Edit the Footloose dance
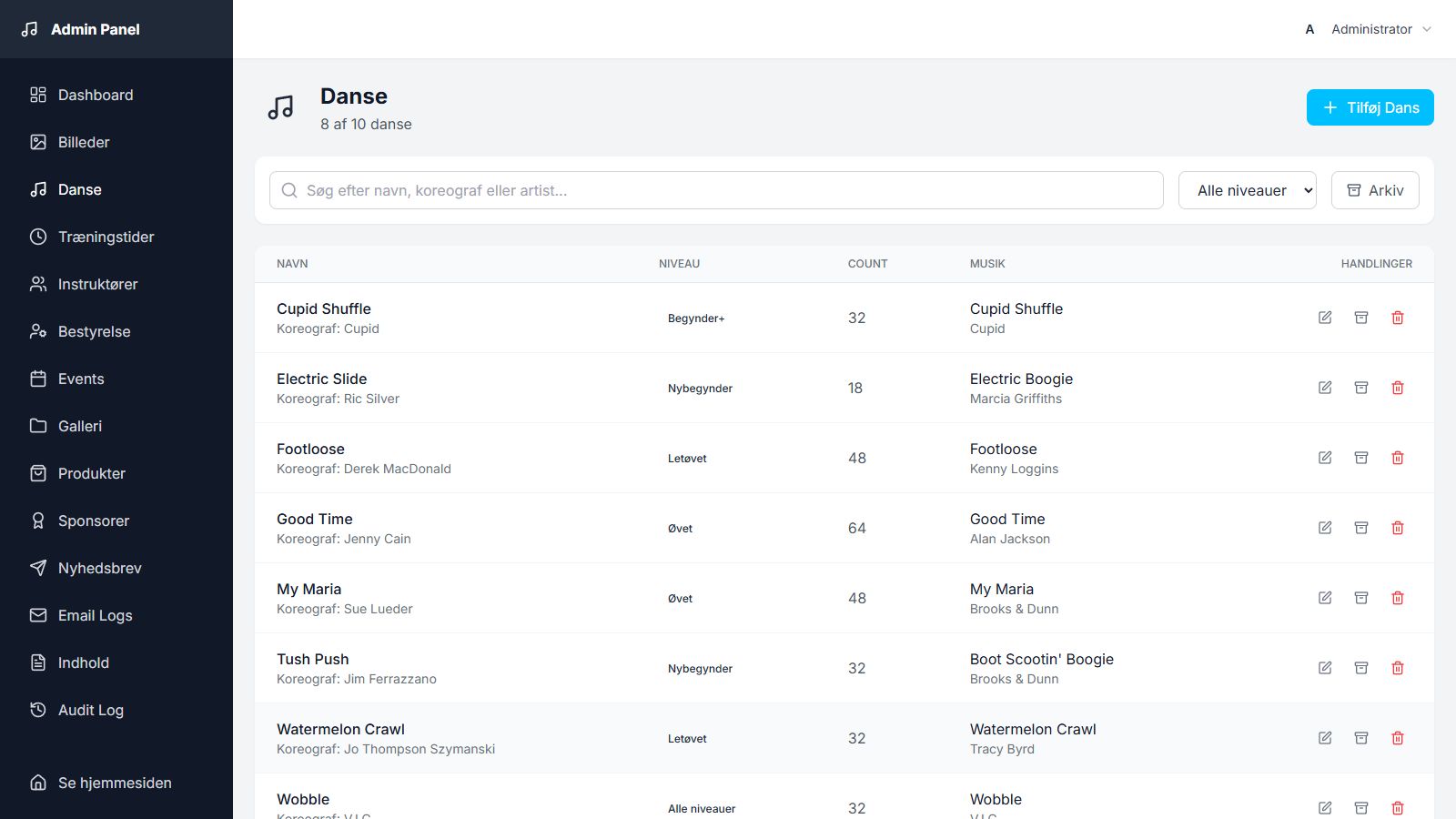The image size is (1456, 819). (x=1325, y=458)
